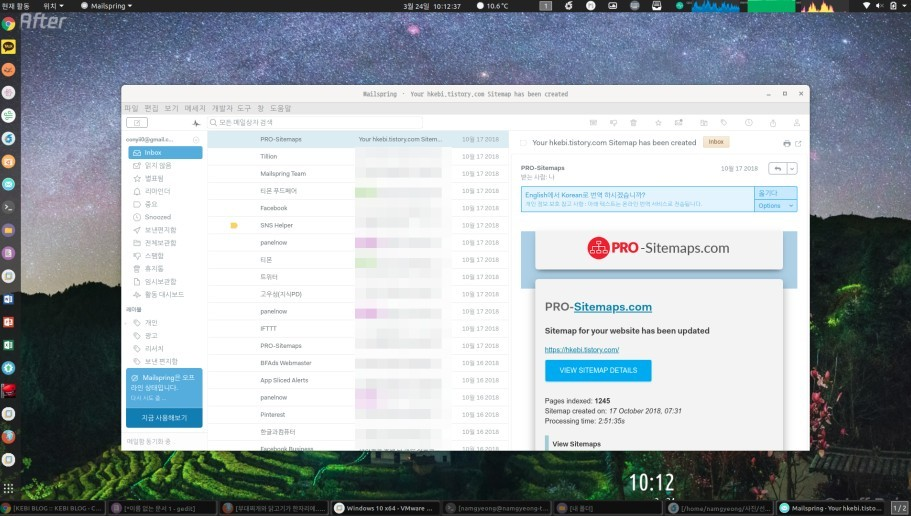This screenshot has width=911, height=516.
Task: Open the https://hkebi.tistory.com/ link
Action: (582, 350)
